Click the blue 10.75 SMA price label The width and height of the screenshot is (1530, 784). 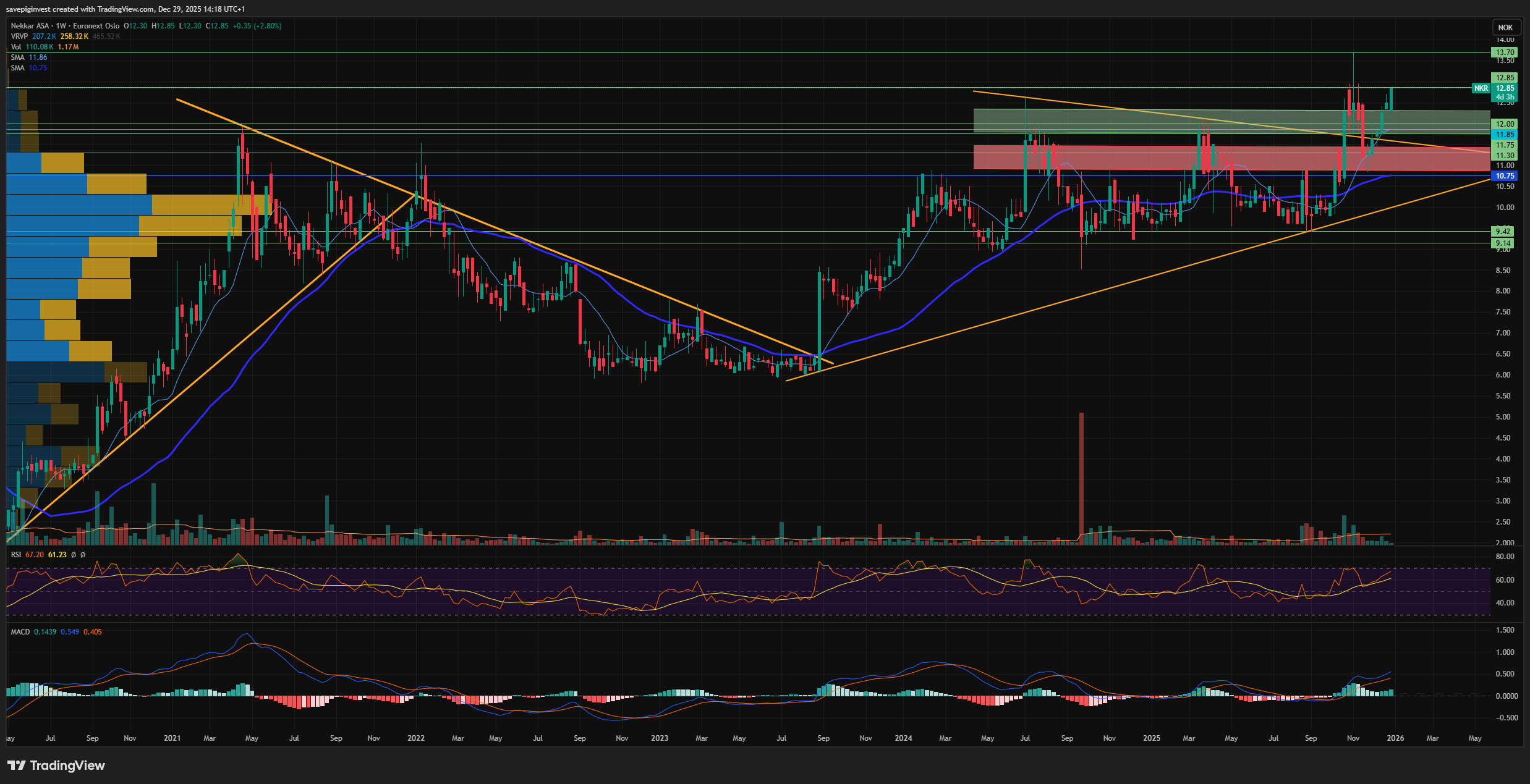click(x=1505, y=176)
